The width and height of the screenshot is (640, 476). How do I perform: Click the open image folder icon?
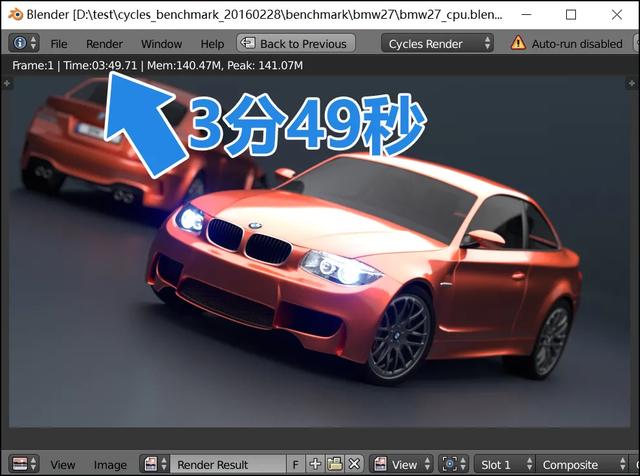point(334,465)
